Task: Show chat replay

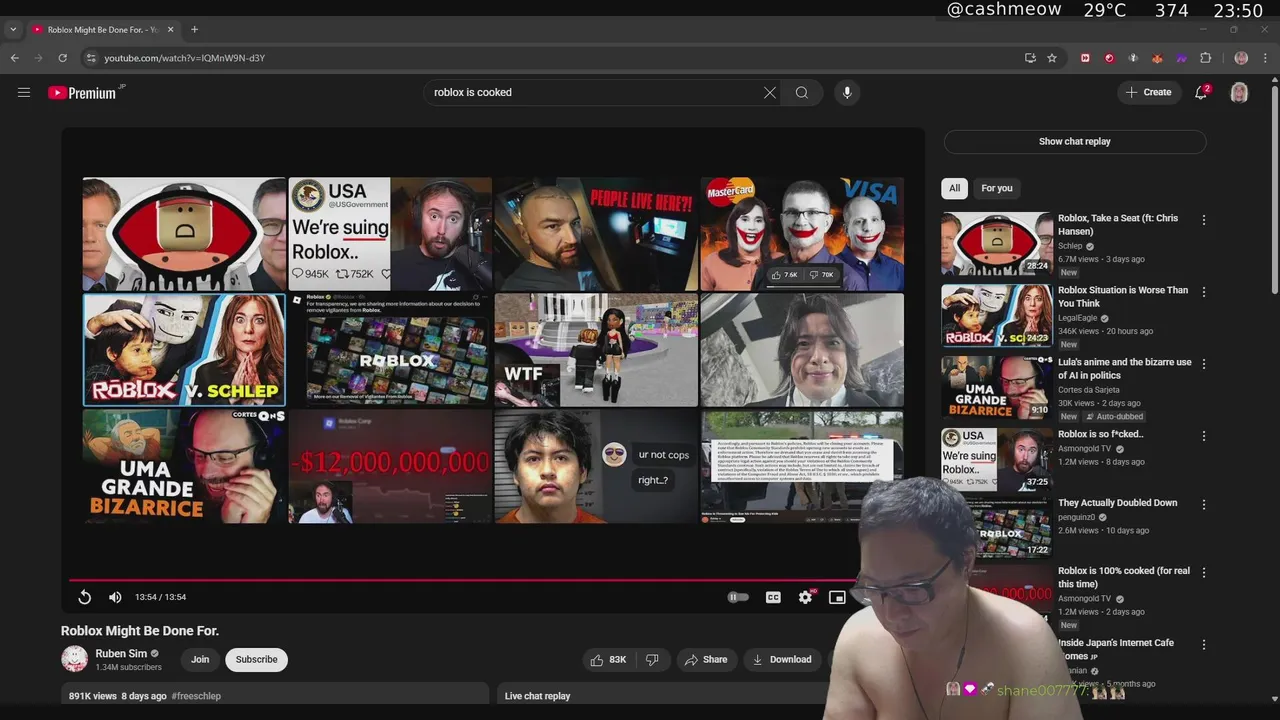Action: [x=1075, y=141]
